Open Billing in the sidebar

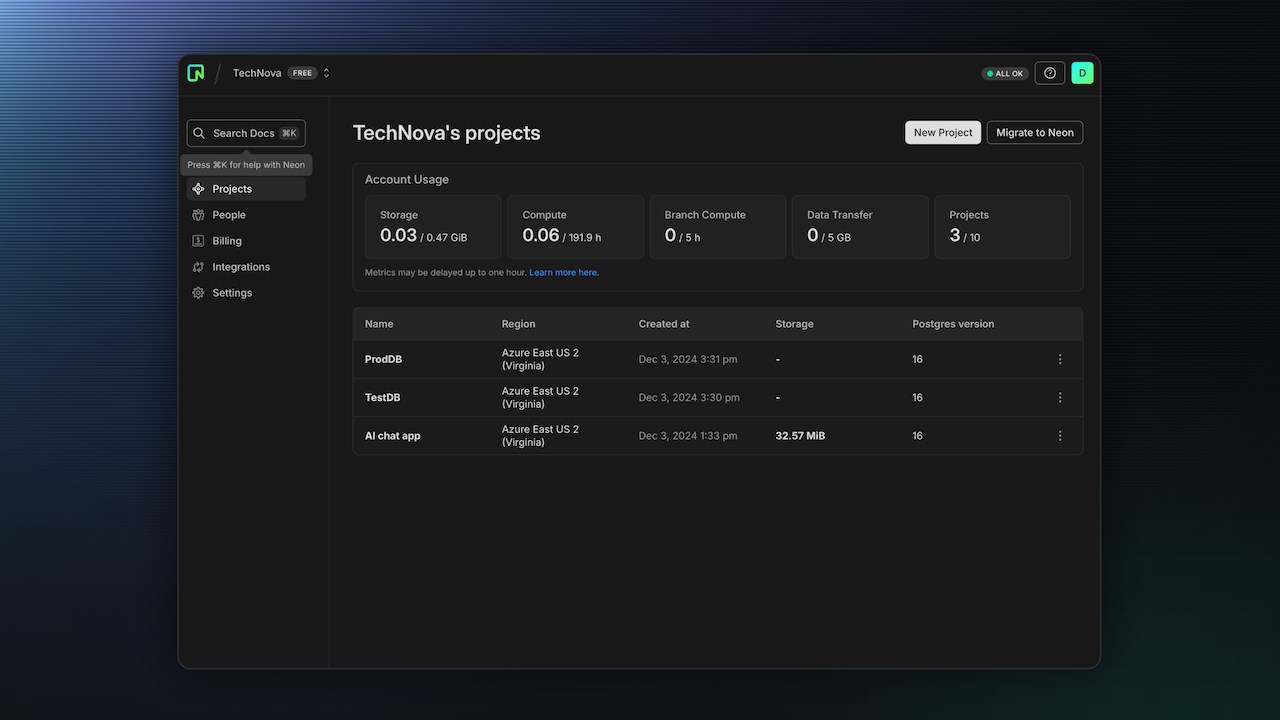[x=246, y=241]
